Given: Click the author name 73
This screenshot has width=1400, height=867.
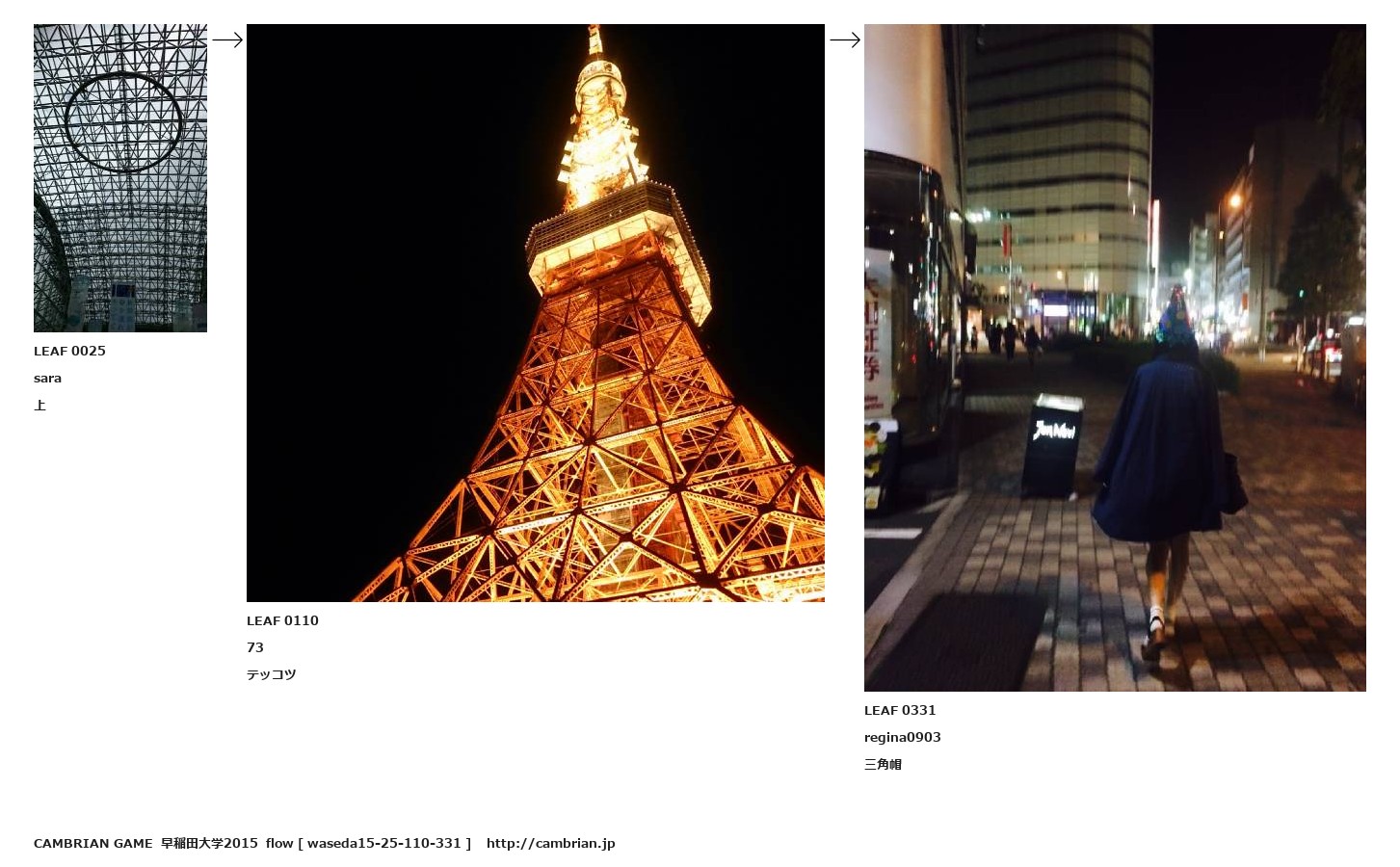Looking at the screenshot, I should click(255, 647).
